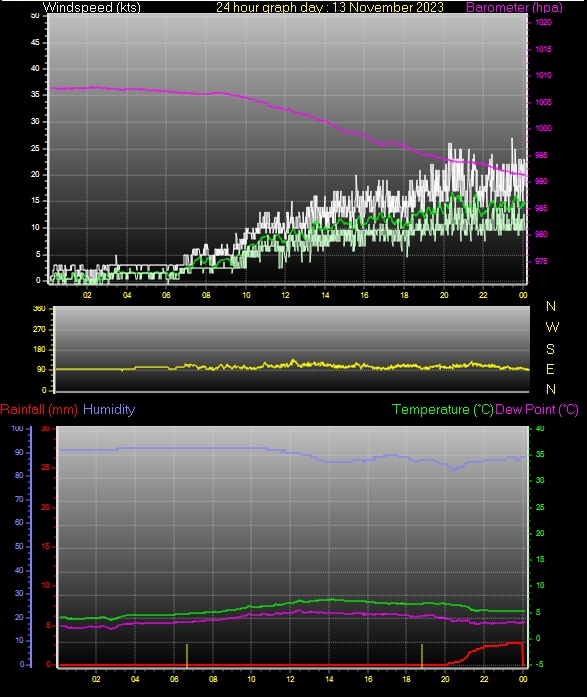The width and height of the screenshot is (587, 697).
Task: Click the 100 value on humidity axis
Action: pos(17,429)
